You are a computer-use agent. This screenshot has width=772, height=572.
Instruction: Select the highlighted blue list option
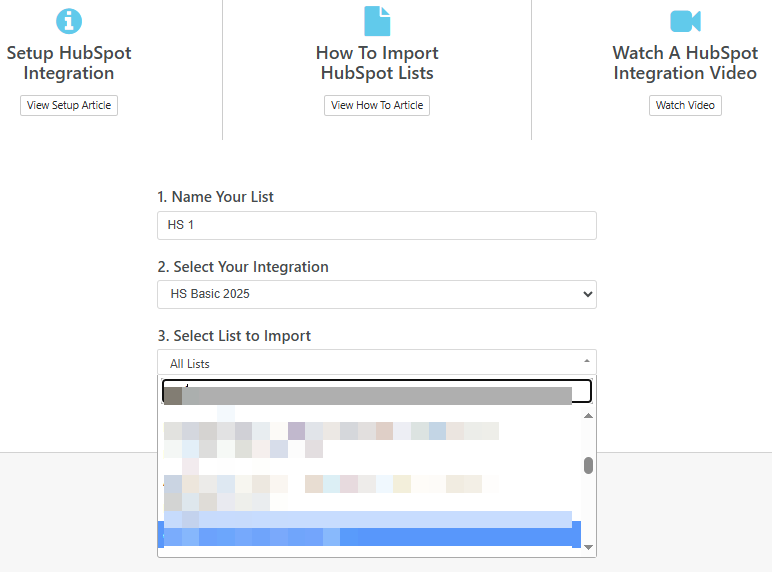point(369,534)
